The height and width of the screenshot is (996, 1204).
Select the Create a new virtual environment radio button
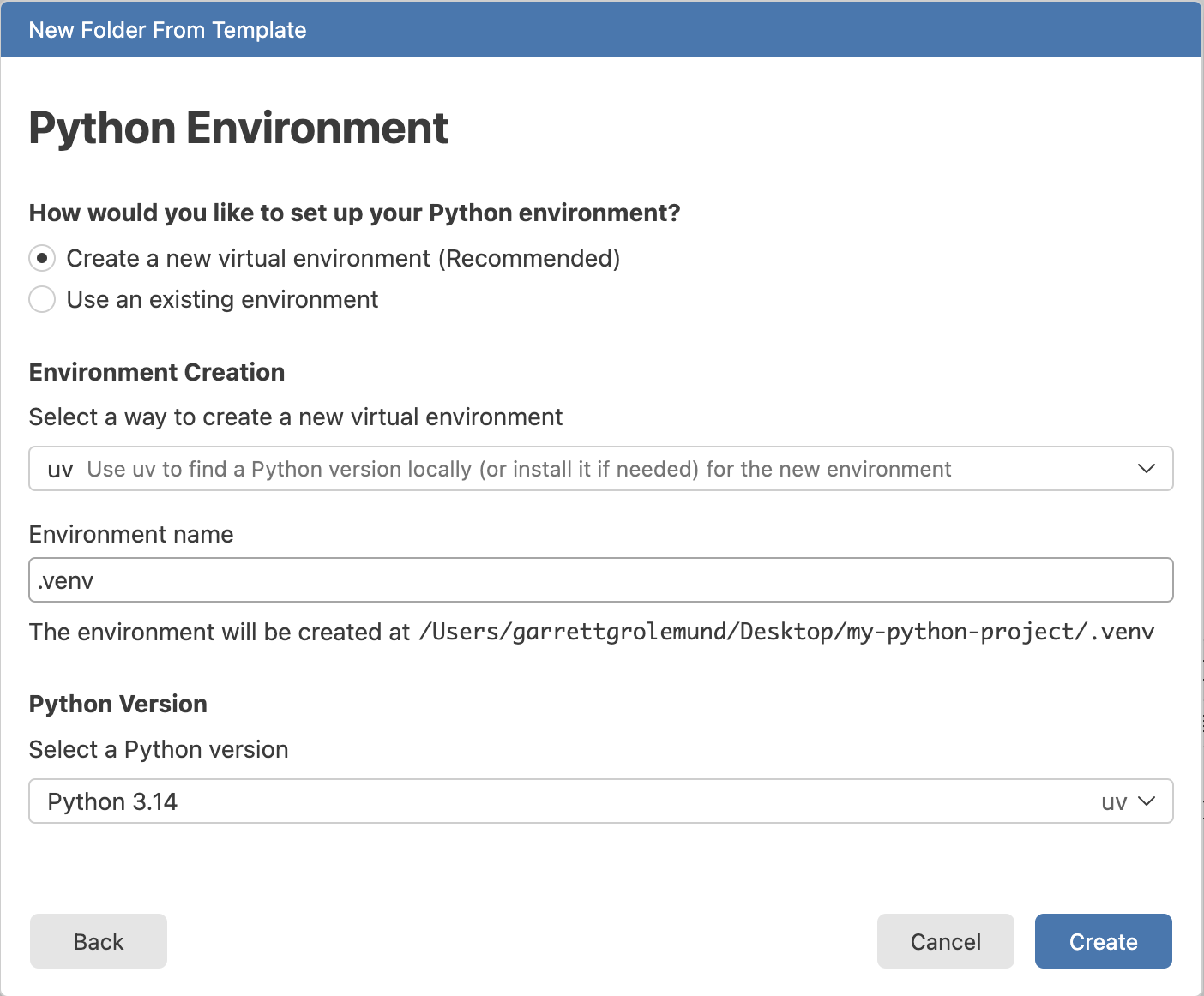pos(42,258)
